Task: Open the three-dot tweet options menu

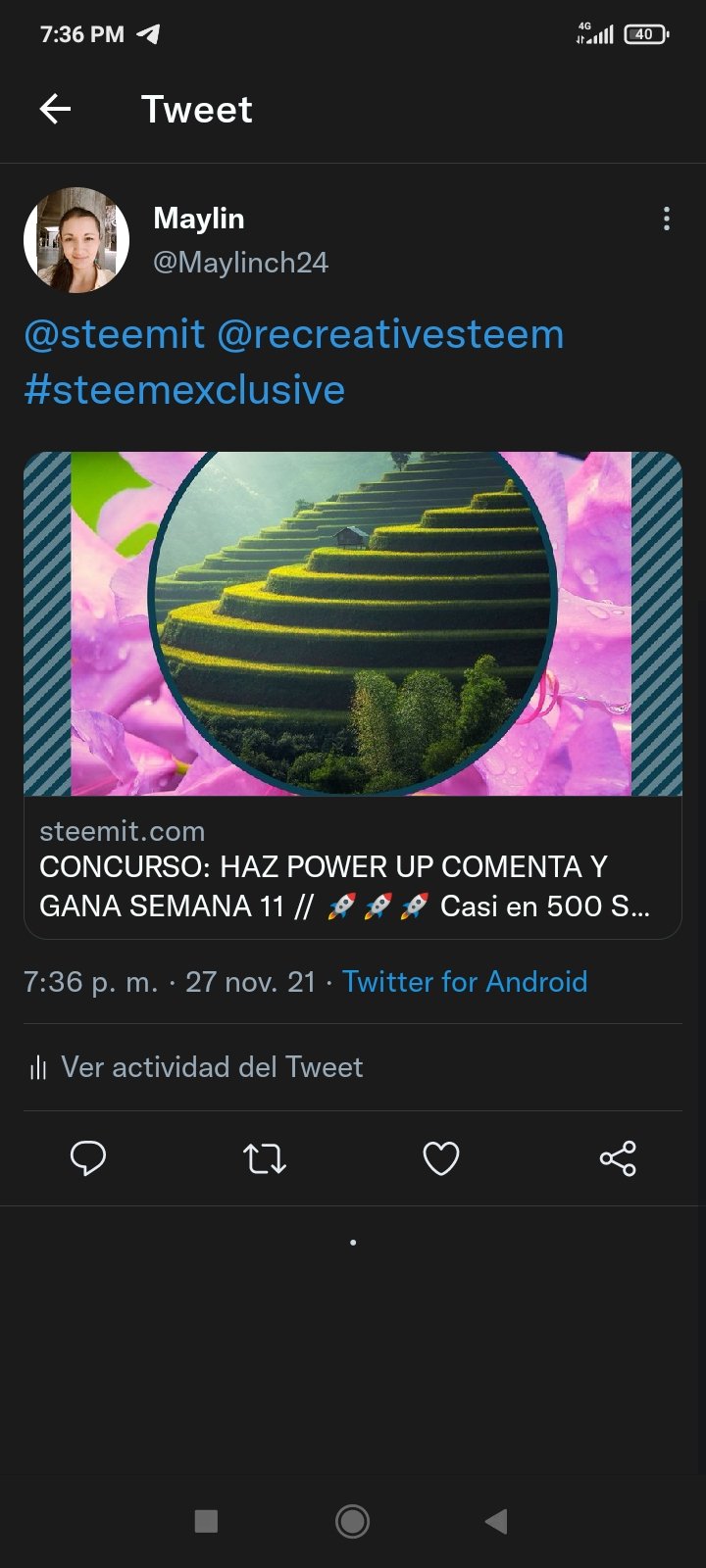Action: pos(667,219)
